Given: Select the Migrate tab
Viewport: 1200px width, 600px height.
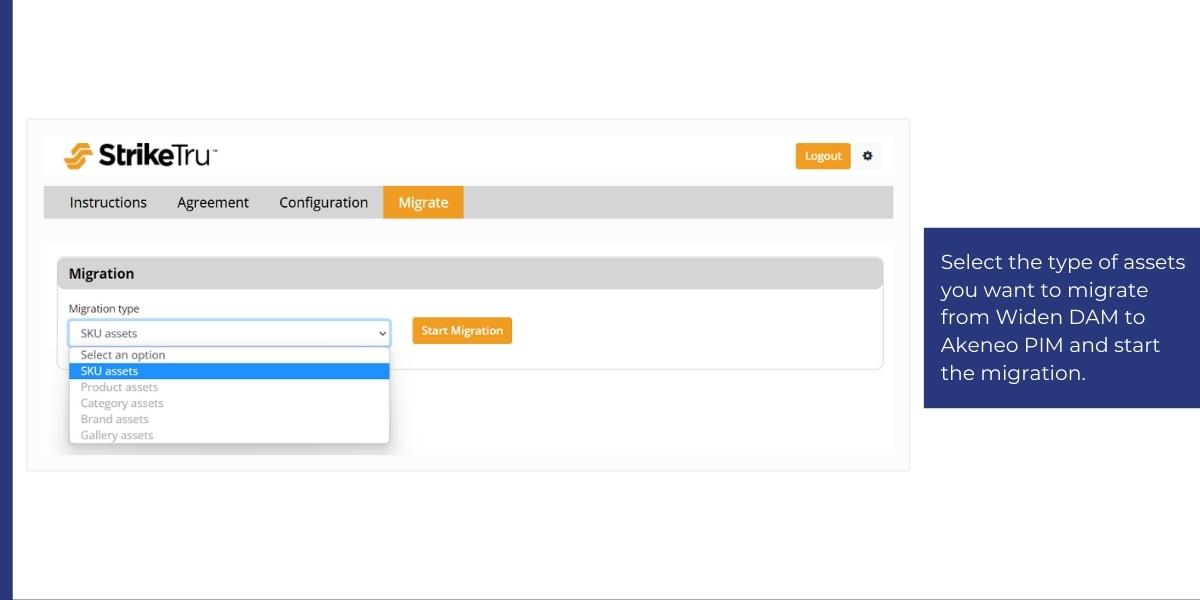Looking at the screenshot, I should coord(423,202).
